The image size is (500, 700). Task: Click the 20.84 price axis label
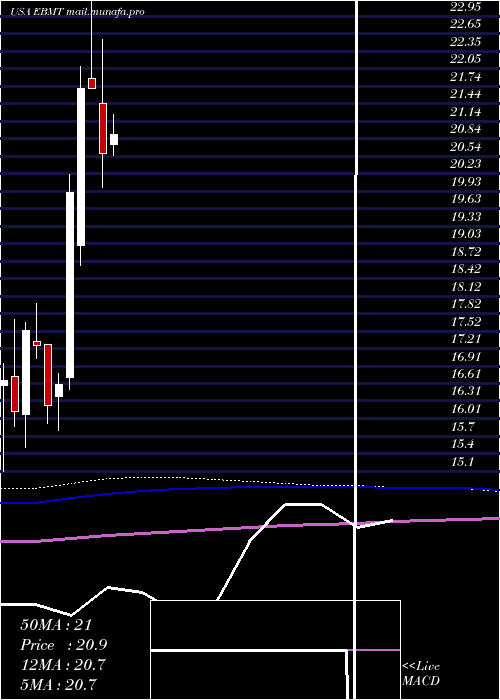click(x=466, y=129)
